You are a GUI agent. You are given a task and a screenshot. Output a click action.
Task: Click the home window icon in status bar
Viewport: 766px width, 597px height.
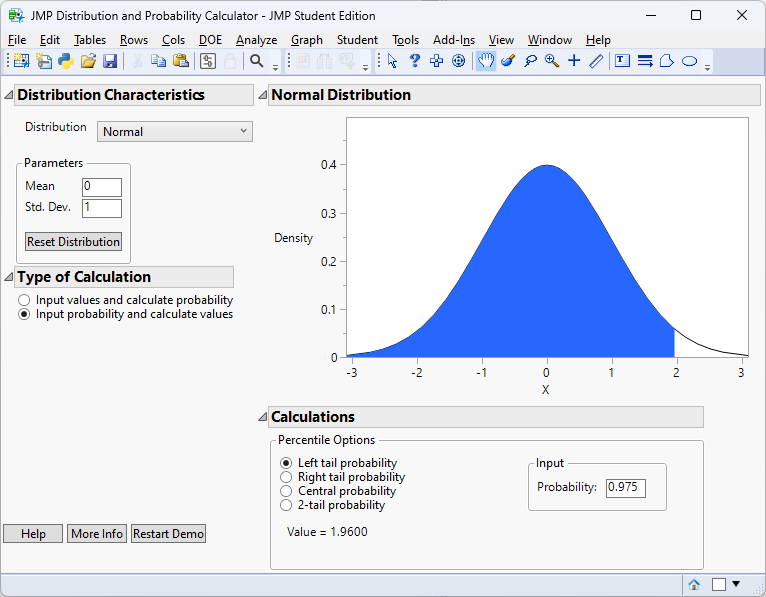(694, 585)
